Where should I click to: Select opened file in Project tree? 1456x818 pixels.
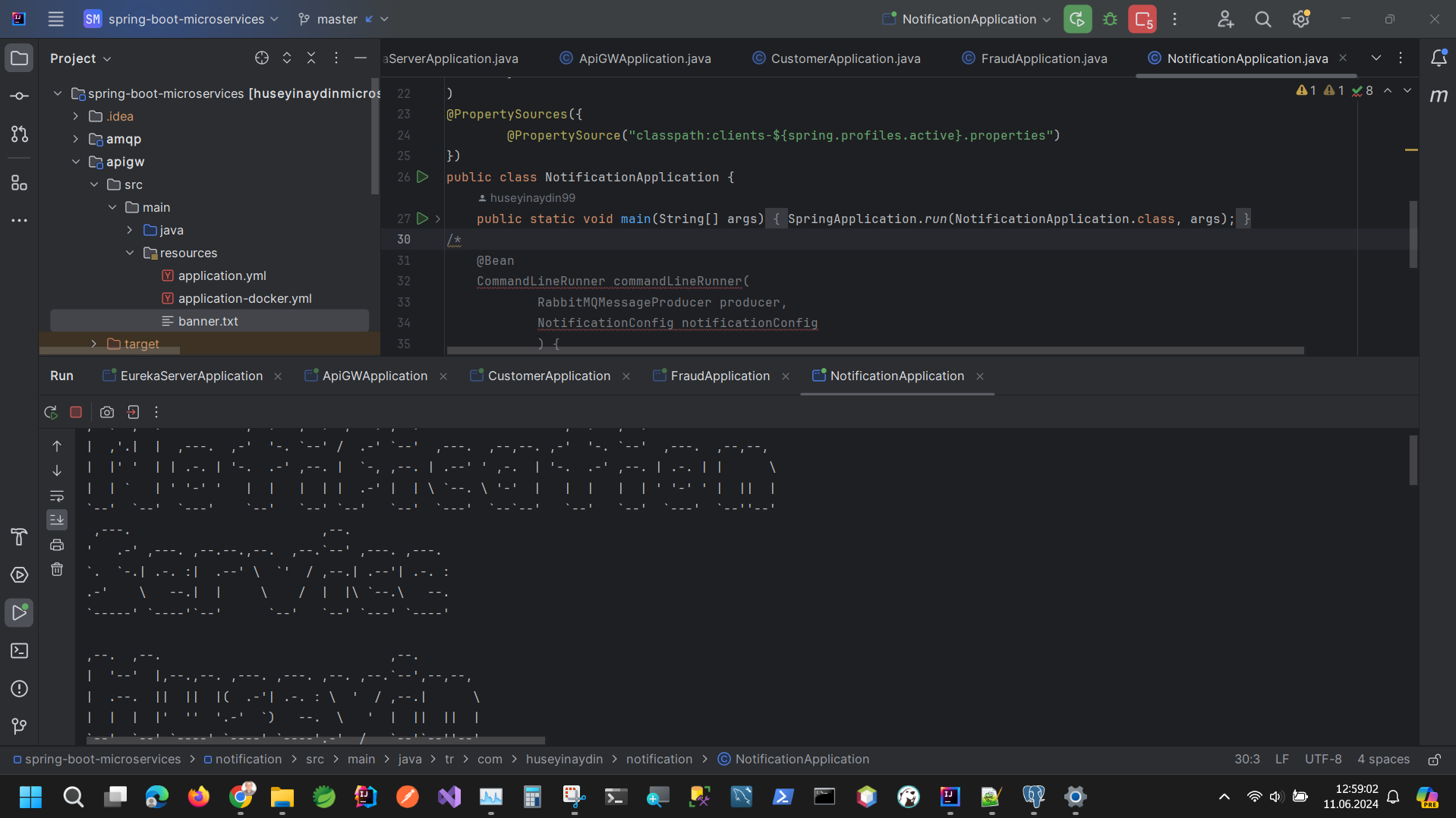click(x=262, y=58)
